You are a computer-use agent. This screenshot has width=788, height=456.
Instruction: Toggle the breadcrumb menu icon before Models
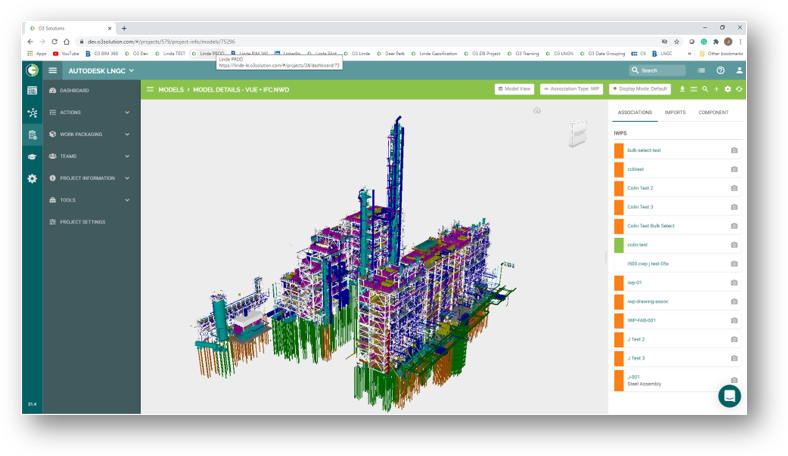tap(150, 89)
